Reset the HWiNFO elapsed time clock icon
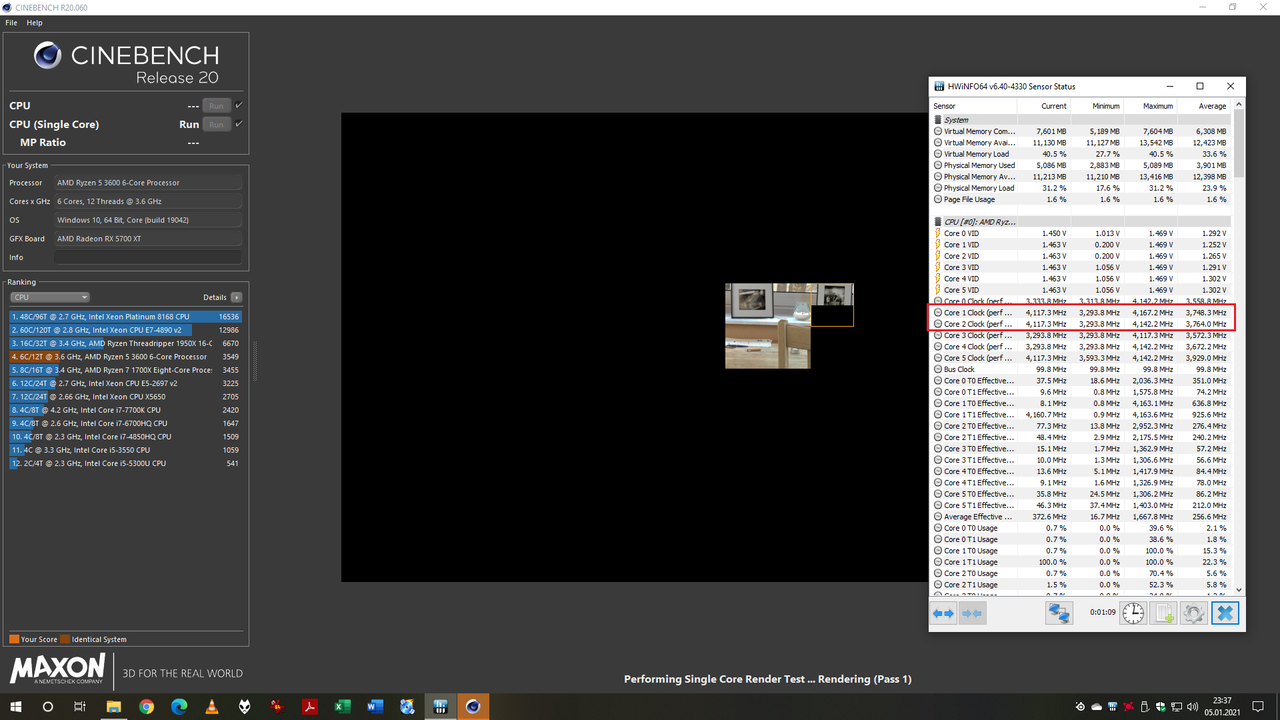This screenshot has height=720, width=1280. (x=1133, y=613)
